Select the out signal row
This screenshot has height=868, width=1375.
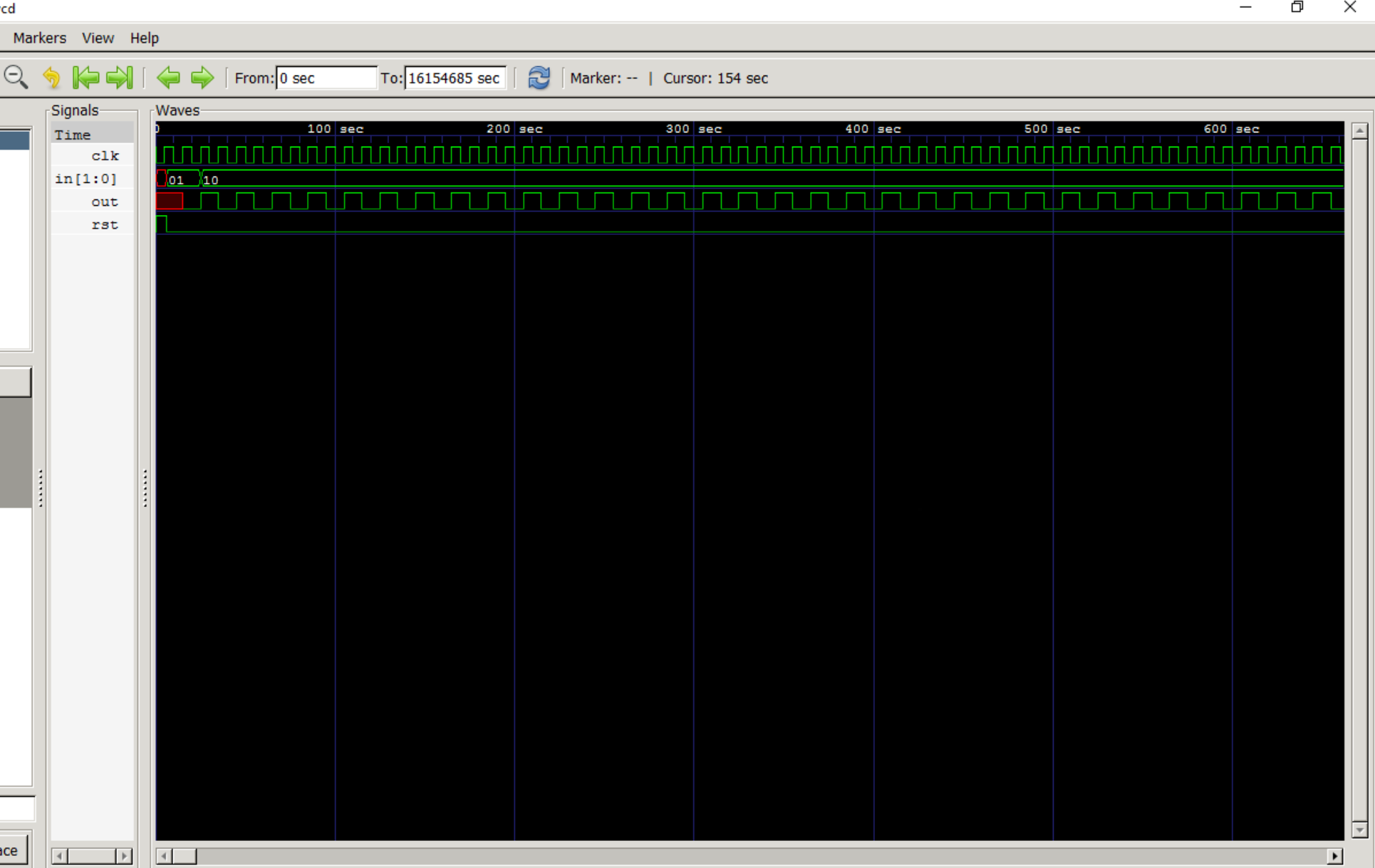(104, 202)
